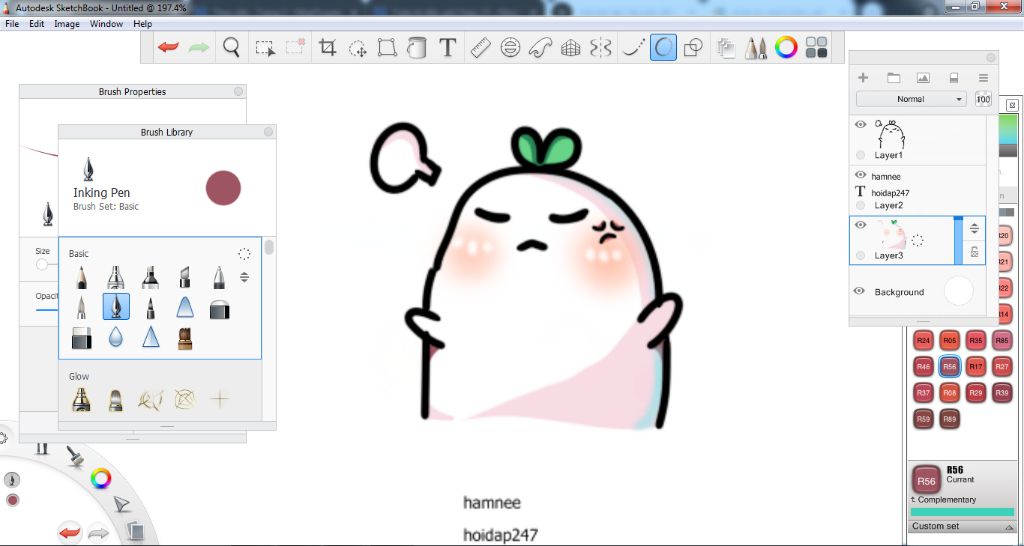Pick the water drop Smear brush
The width and height of the screenshot is (1024, 546).
click(116, 337)
